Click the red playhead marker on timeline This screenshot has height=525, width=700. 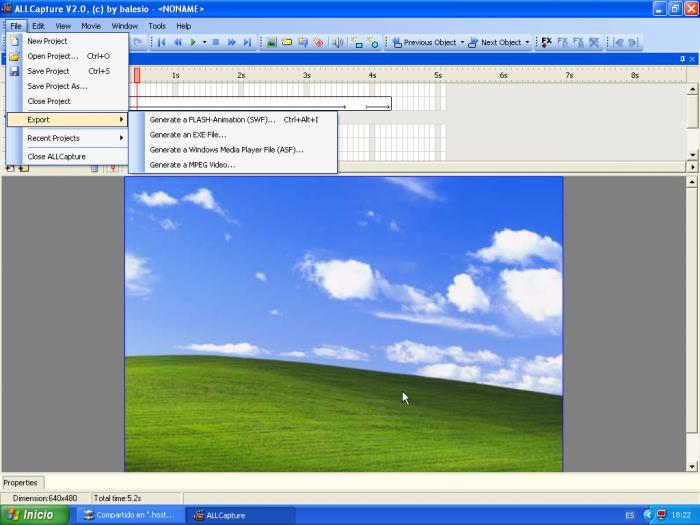(x=137, y=75)
